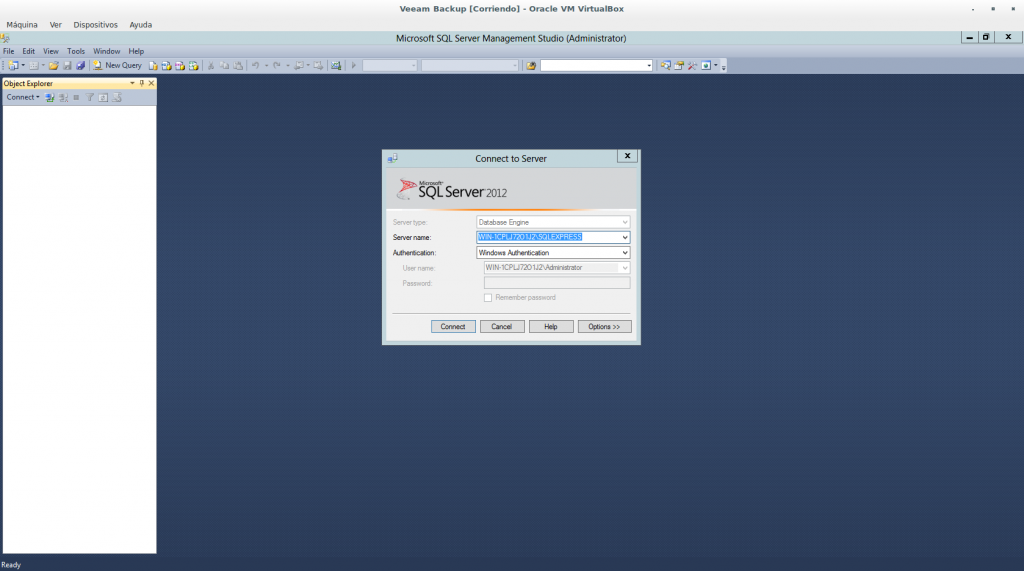The image size is (1024, 571).
Task: Click the Paste toolbar icon
Action: tap(238, 65)
